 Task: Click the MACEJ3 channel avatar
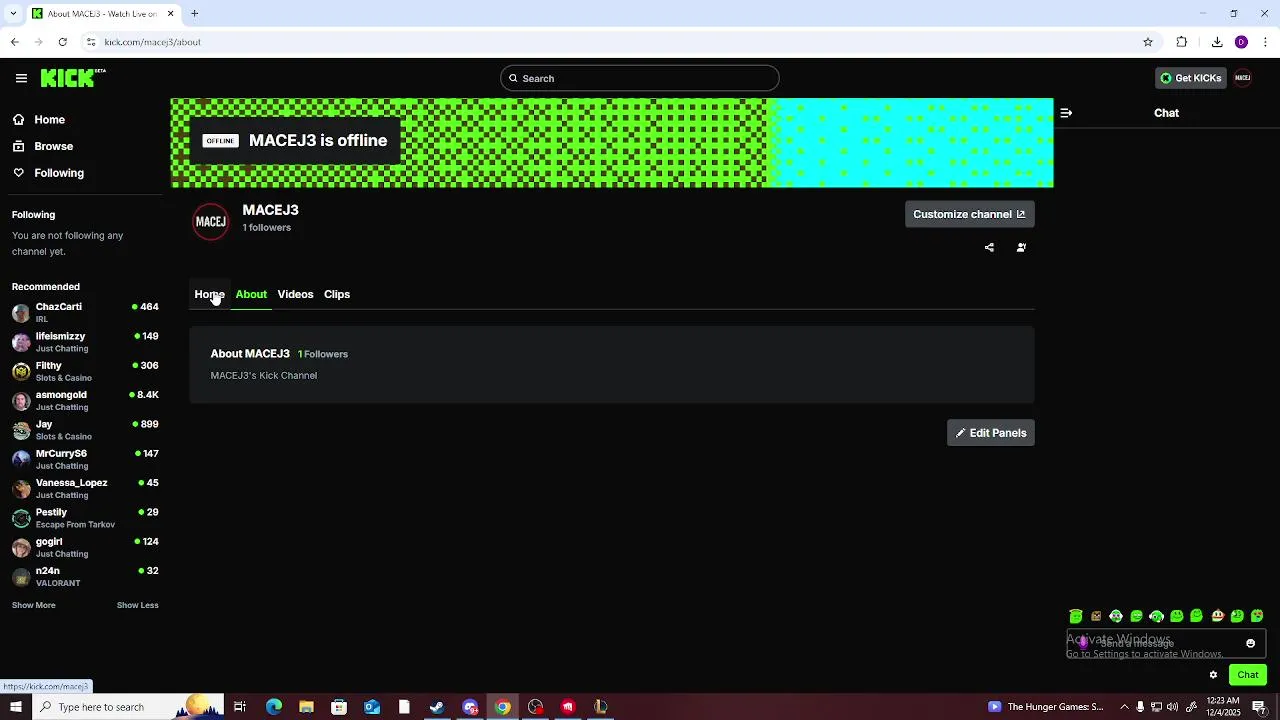tap(211, 221)
